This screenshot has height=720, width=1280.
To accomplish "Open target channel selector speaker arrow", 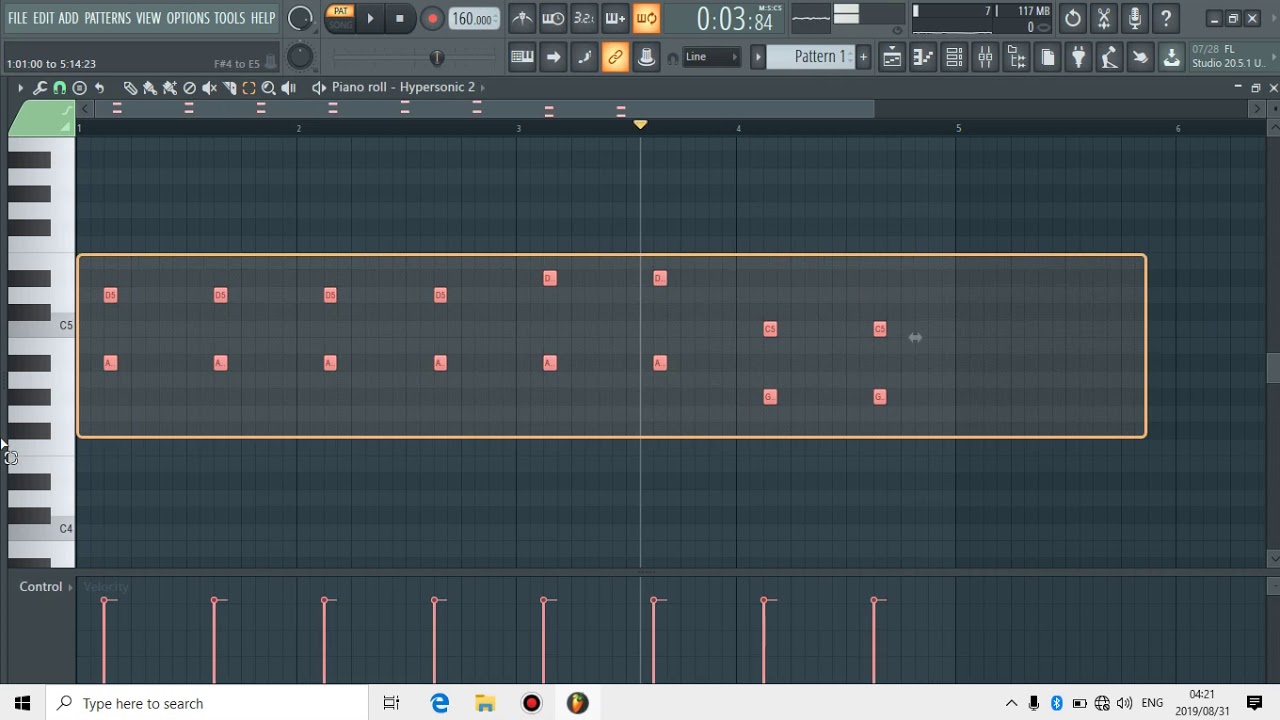I will click(x=319, y=88).
